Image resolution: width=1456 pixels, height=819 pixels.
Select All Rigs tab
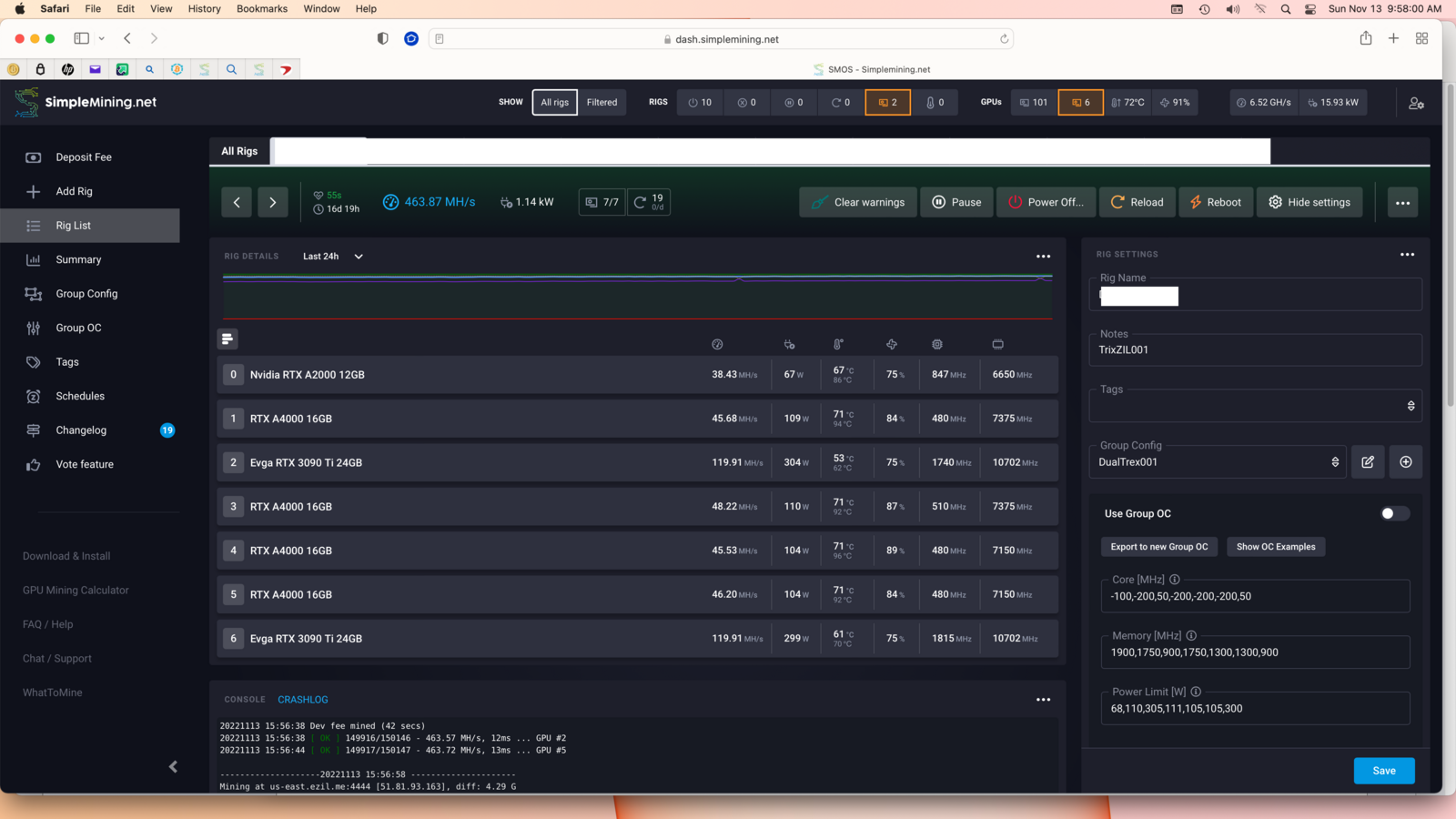tap(239, 151)
